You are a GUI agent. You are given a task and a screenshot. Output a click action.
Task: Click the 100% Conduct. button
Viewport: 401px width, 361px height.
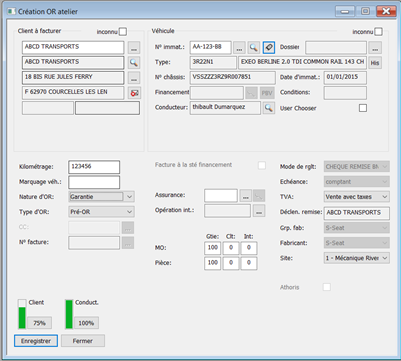[86, 323]
